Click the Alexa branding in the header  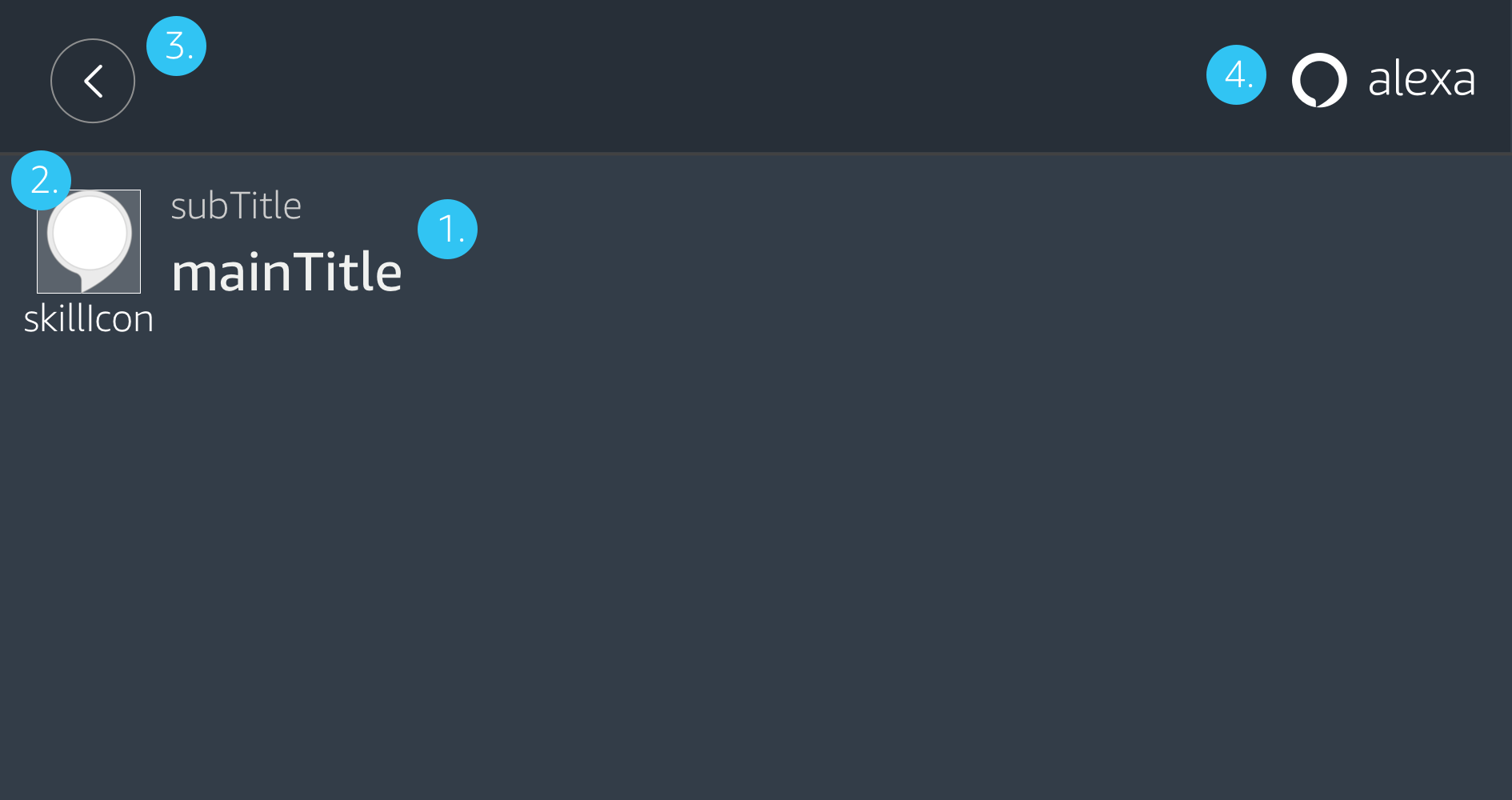(1384, 80)
